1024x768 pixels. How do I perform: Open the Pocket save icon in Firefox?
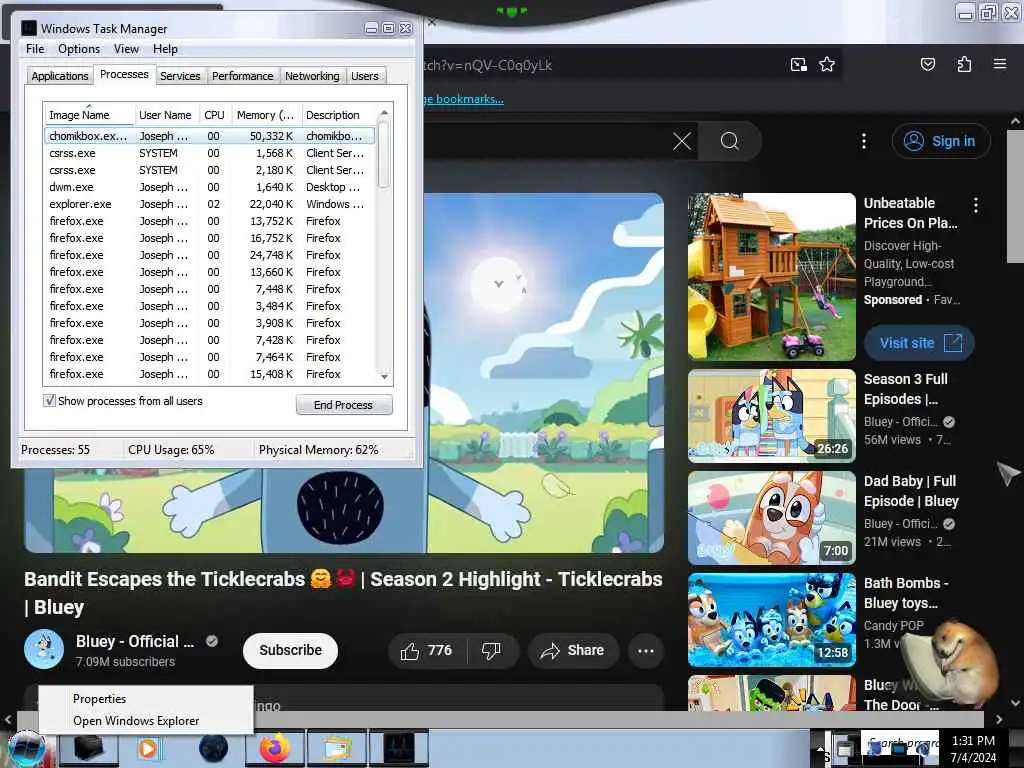[927, 64]
